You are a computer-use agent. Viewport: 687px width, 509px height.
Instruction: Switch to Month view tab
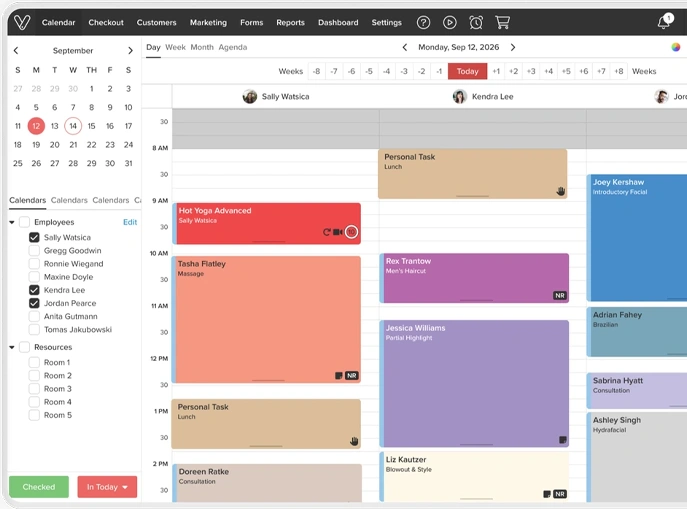point(202,47)
